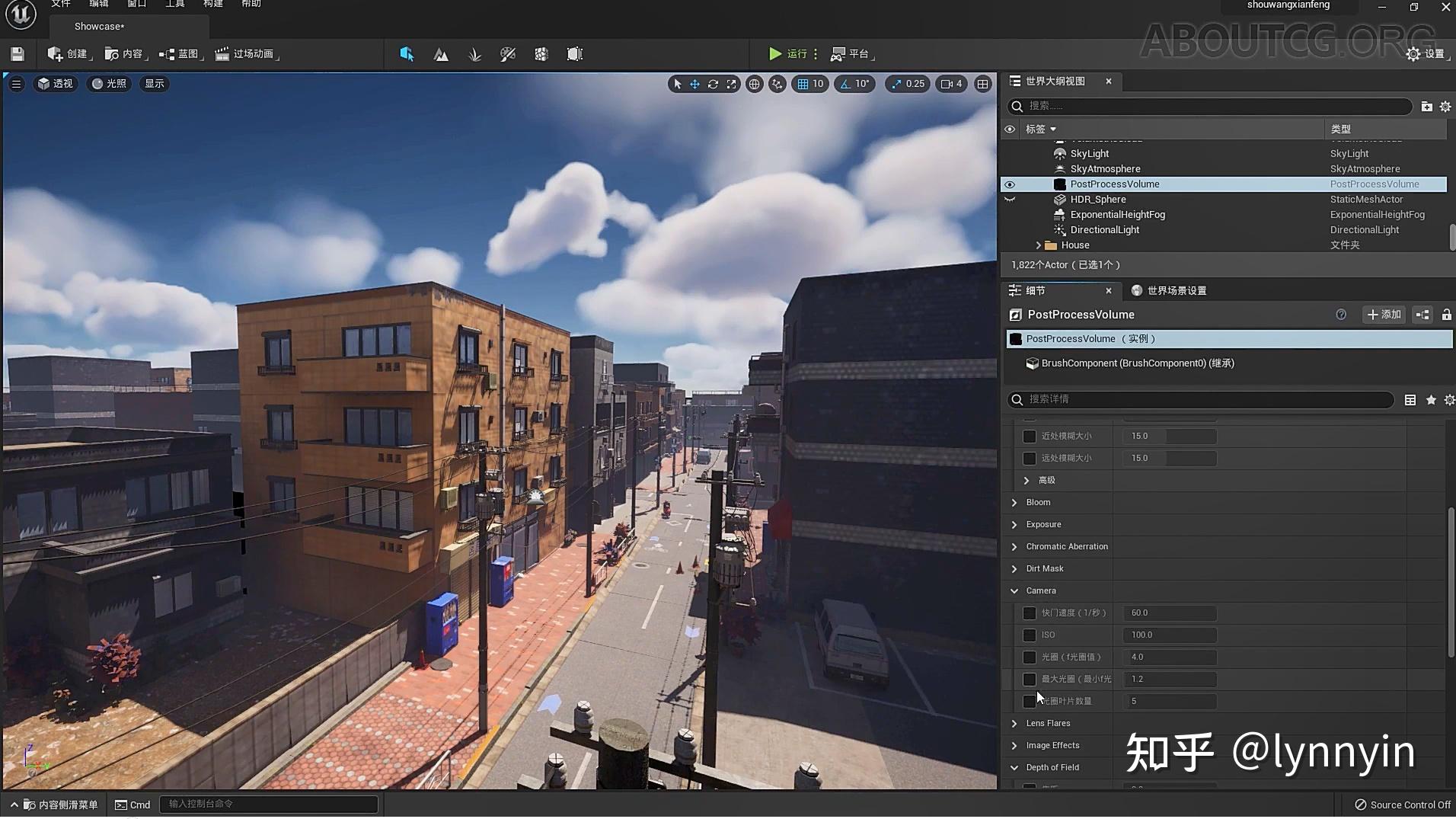Open the 透视 perspective view menu

(x=56, y=84)
